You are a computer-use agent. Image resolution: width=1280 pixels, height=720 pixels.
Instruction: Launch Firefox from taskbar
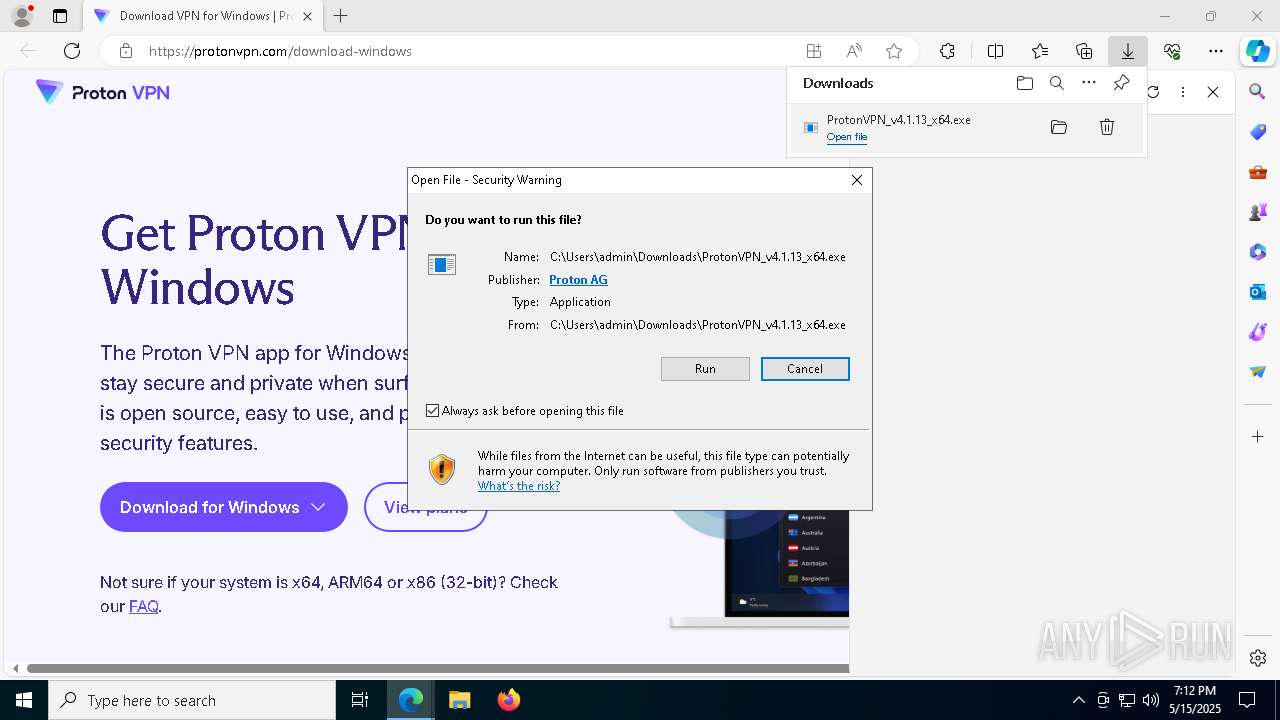tap(509, 700)
